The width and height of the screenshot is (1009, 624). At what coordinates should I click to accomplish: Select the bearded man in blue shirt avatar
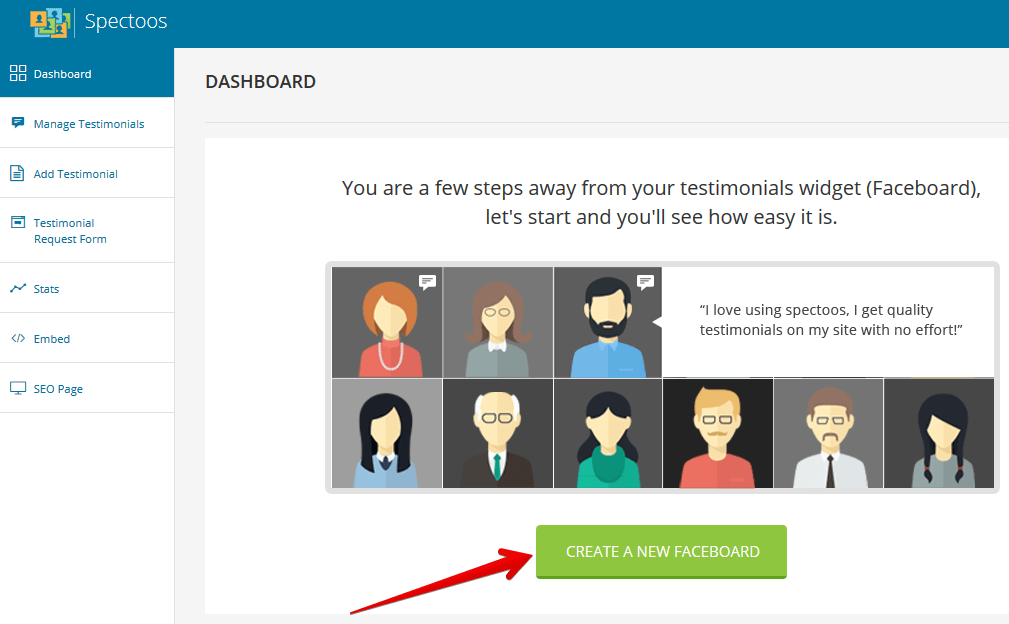pos(607,322)
